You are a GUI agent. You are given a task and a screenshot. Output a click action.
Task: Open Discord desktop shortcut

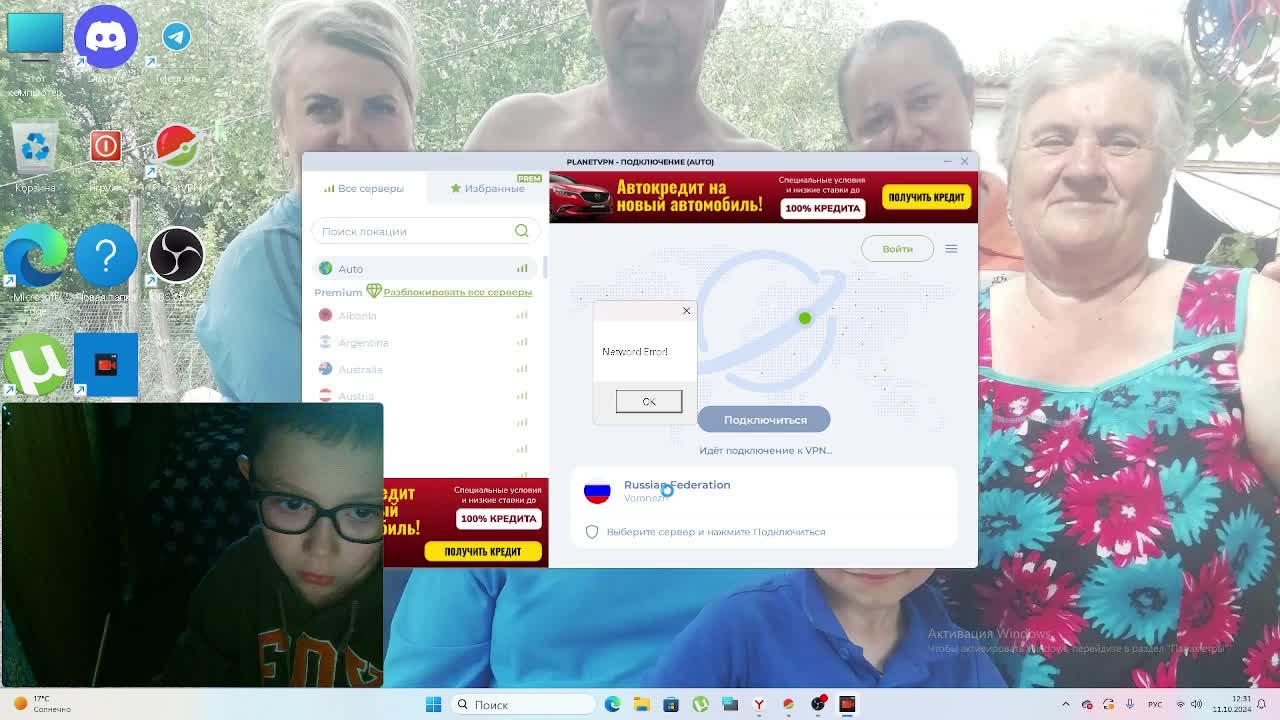click(105, 43)
